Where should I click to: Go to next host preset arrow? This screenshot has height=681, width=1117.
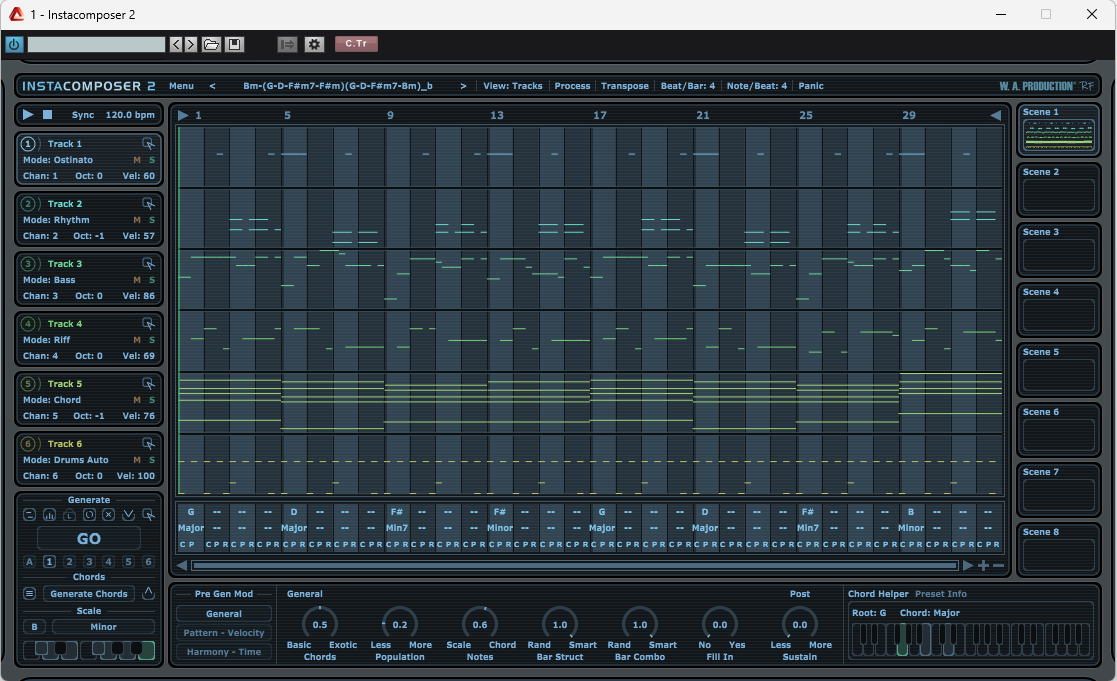coord(190,44)
